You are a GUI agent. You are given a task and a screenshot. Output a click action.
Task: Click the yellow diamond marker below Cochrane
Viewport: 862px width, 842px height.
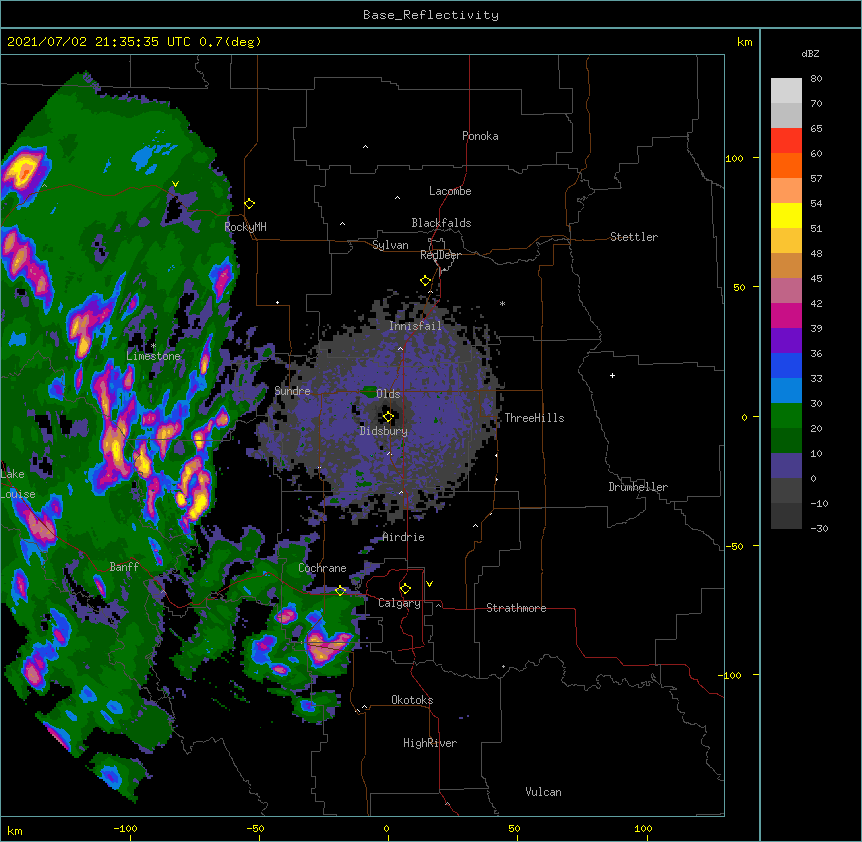tap(340, 591)
